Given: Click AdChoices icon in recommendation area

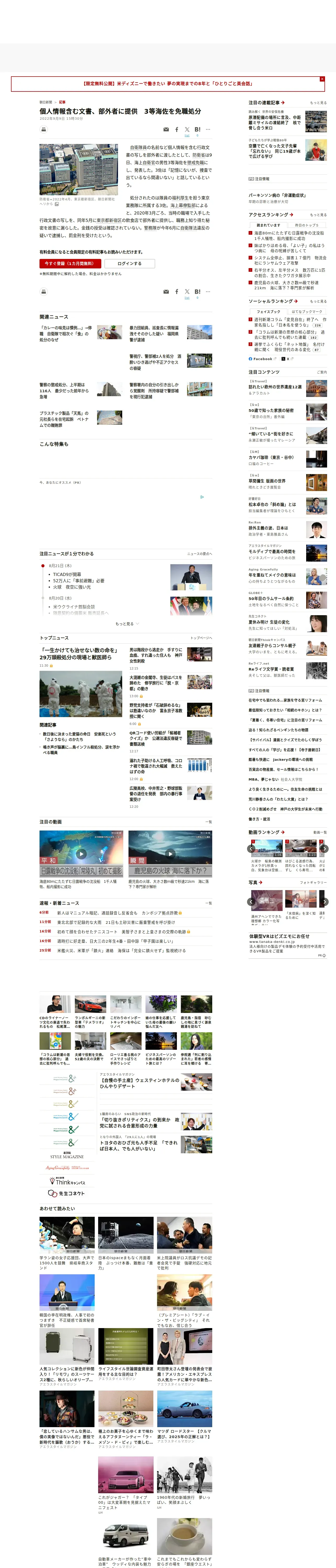Looking at the screenshot, I should point(203,497).
